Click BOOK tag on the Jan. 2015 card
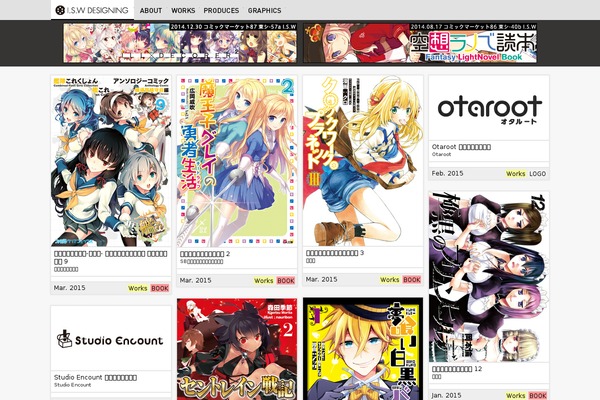The image size is (600, 400). point(538,396)
